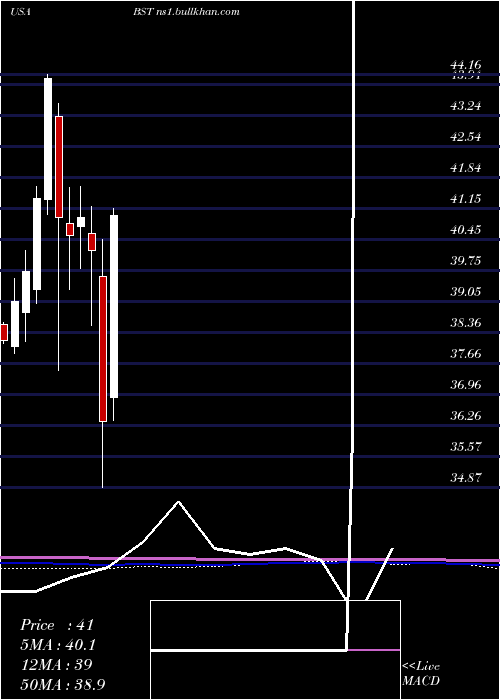This screenshot has height=700, width=500.
Task: Click the BST ns1.bullkhan.com title text
Action: (x=186, y=12)
